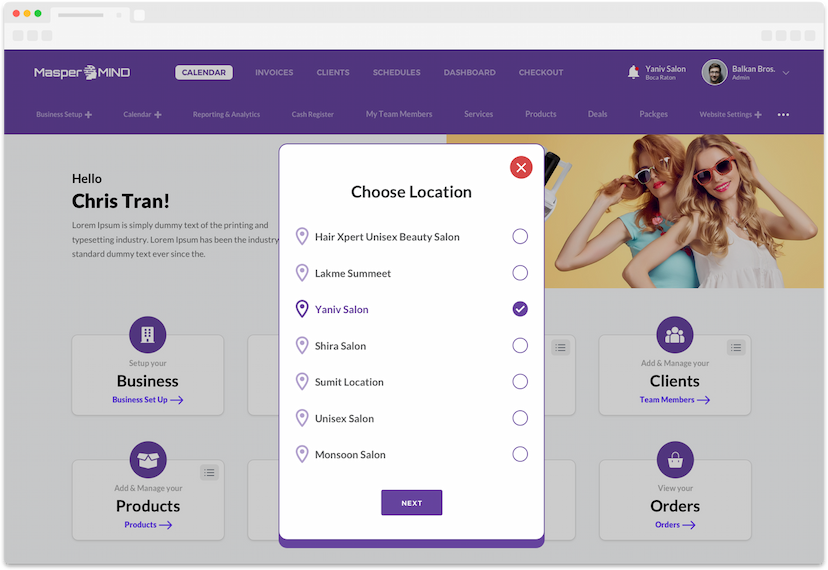The width and height of the screenshot is (828, 570).
Task: Open the Invoices tab
Action: (x=274, y=73)
